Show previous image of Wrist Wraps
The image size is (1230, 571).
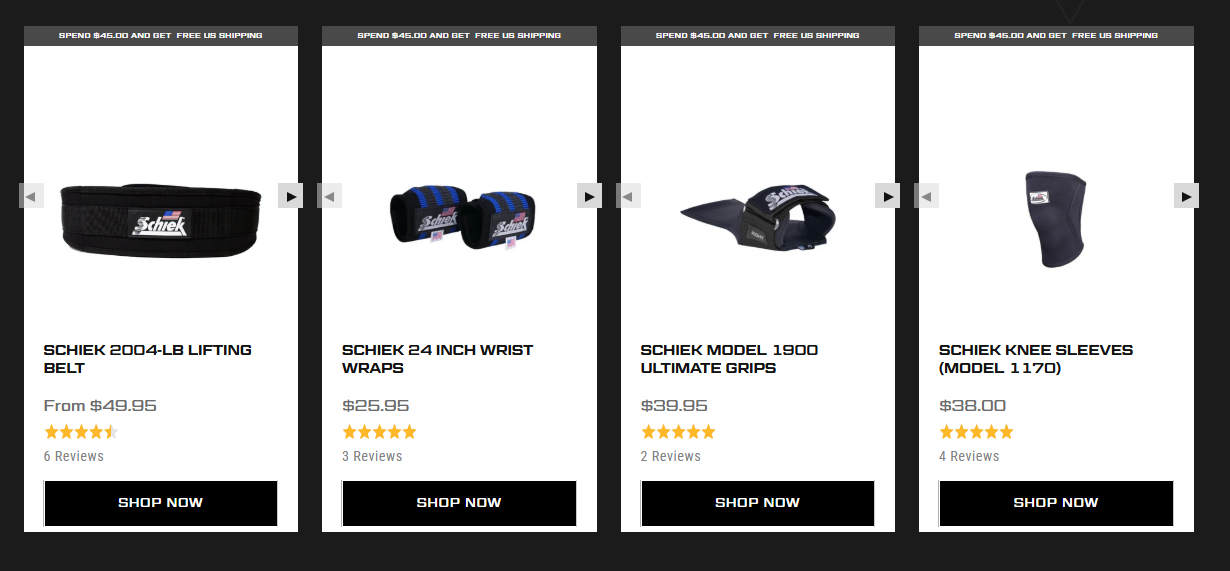tap(330, 196)
